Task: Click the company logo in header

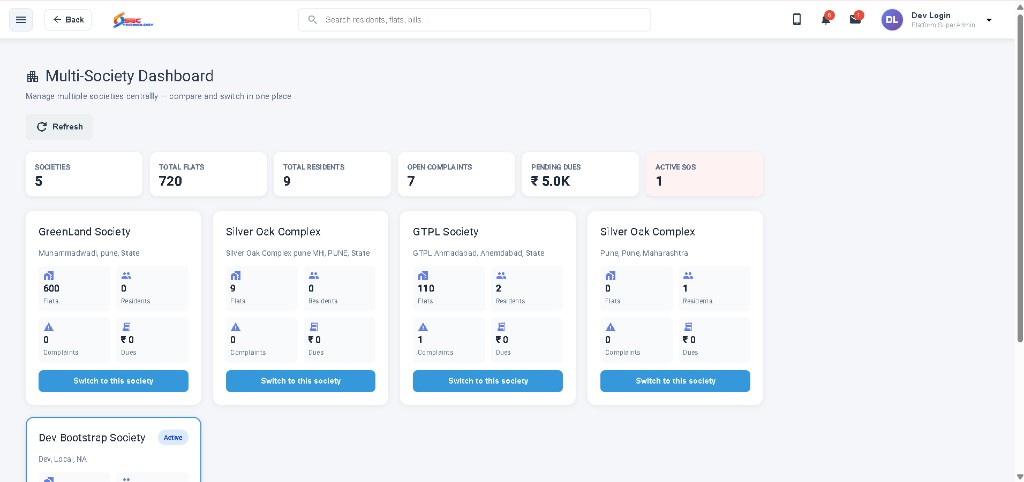Action: [133, 20]
